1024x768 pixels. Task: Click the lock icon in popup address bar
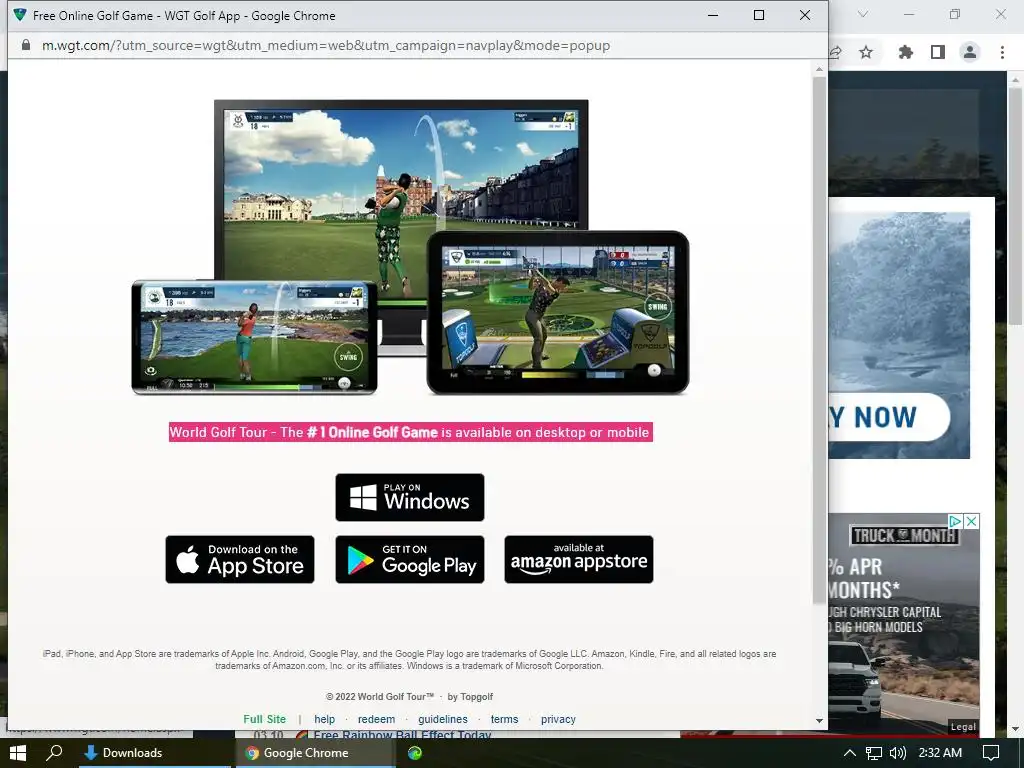[25, 45]
